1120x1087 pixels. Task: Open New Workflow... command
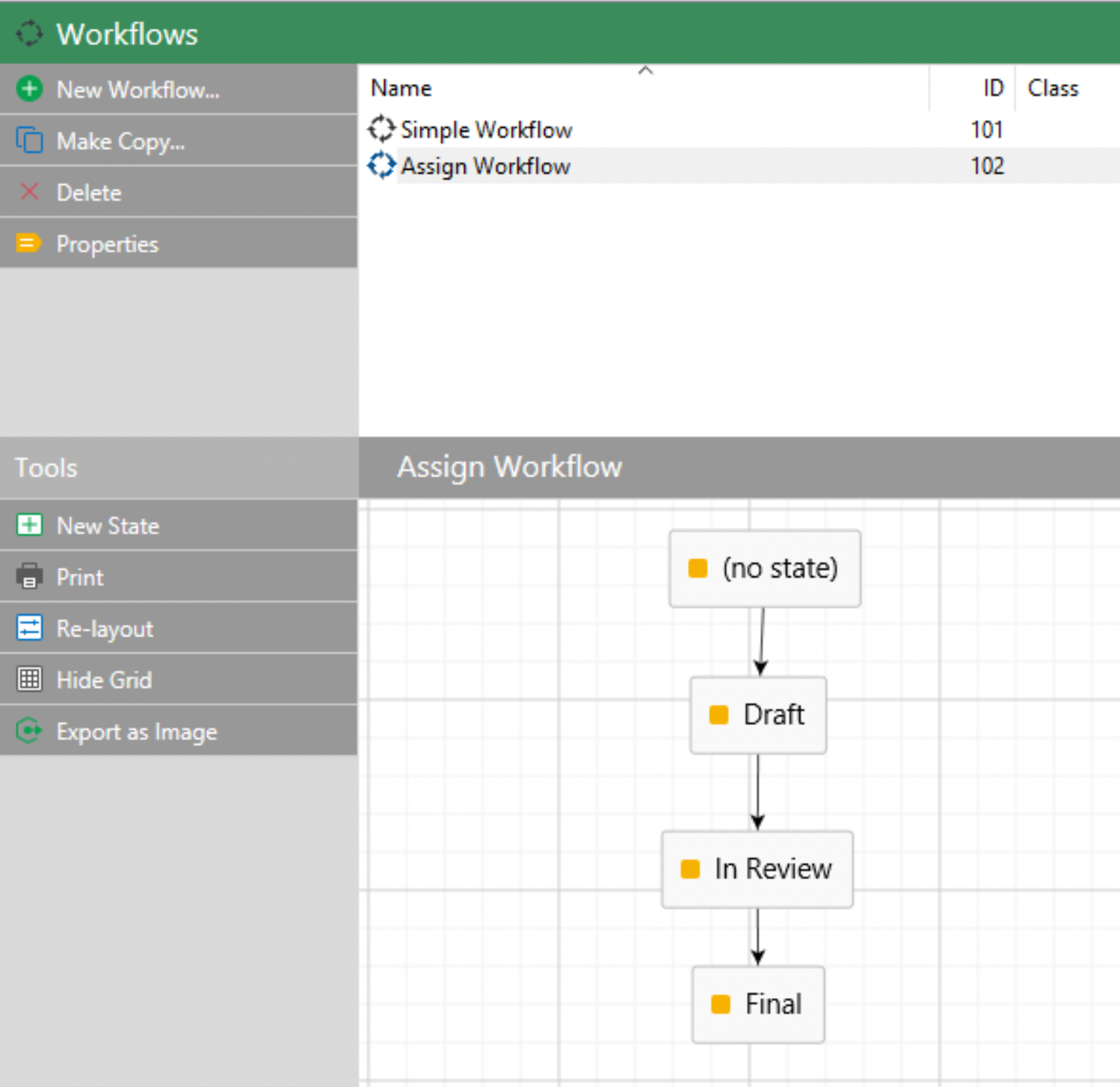pos(138,90)
